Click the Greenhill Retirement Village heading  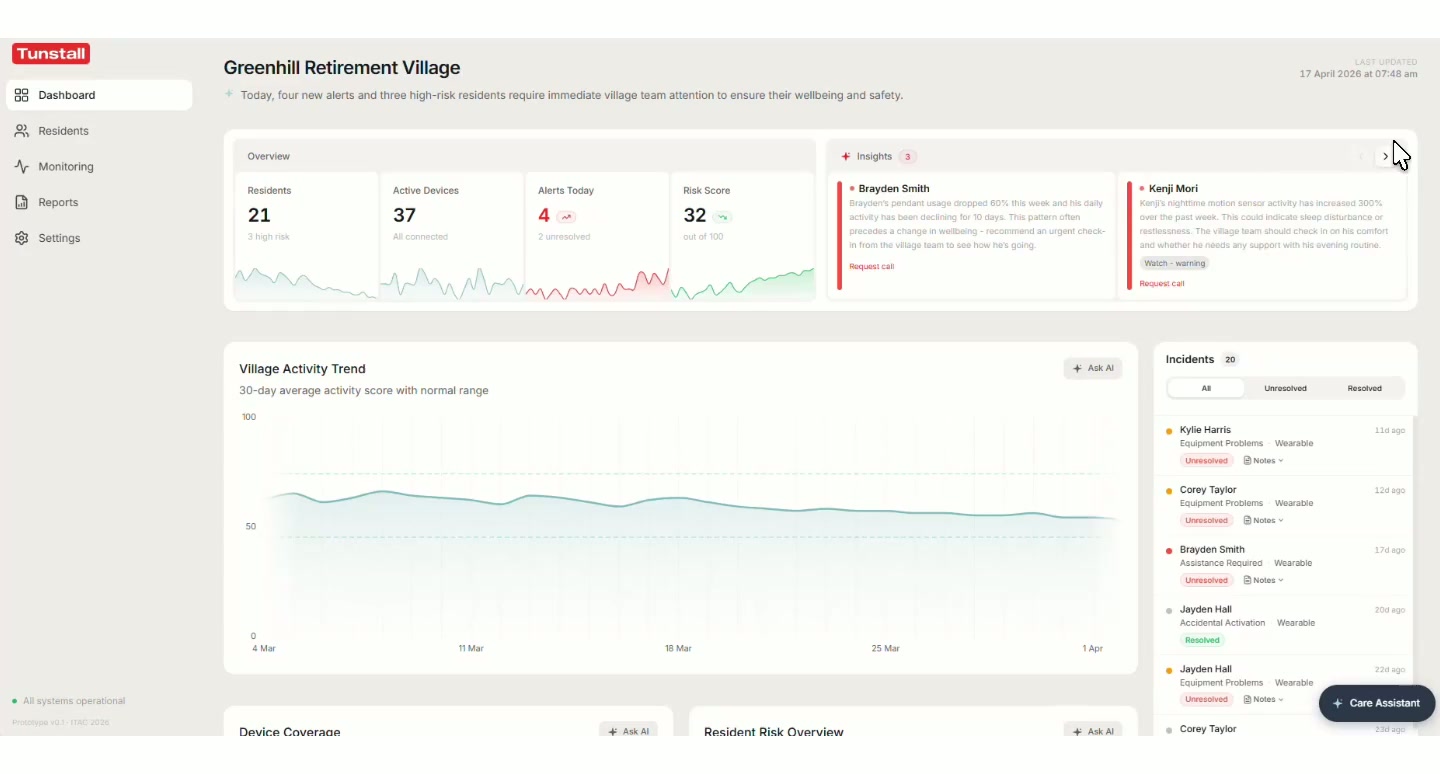[342, 68]
